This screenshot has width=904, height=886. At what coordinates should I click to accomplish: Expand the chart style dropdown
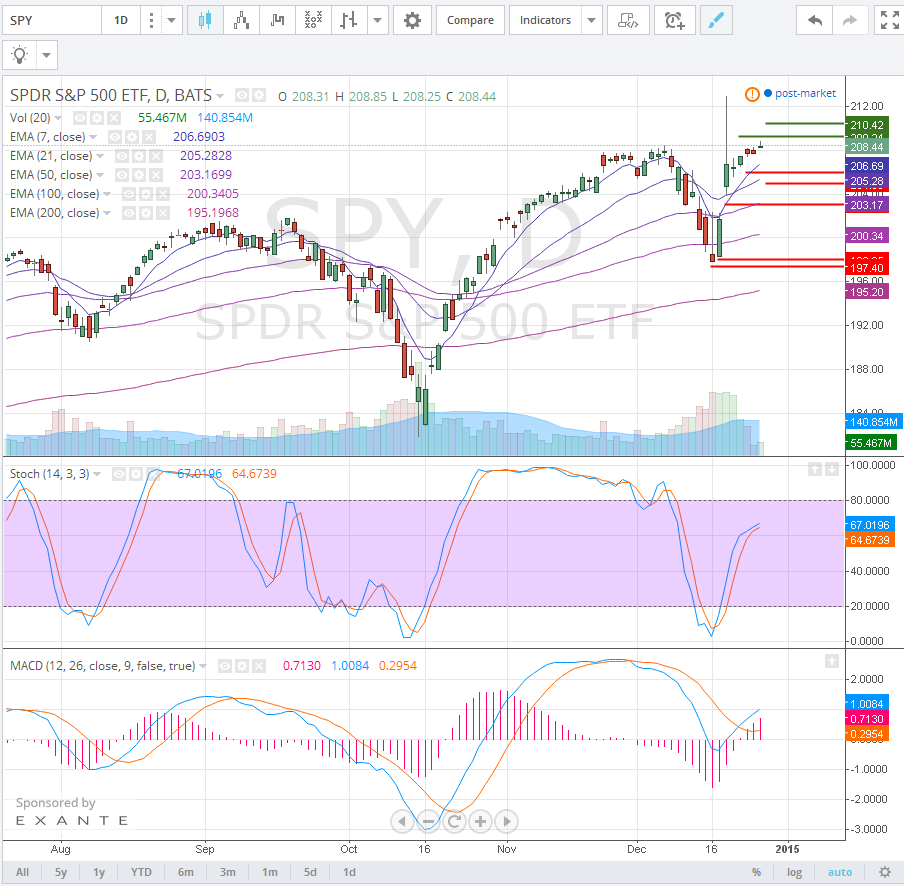(378, 20)
